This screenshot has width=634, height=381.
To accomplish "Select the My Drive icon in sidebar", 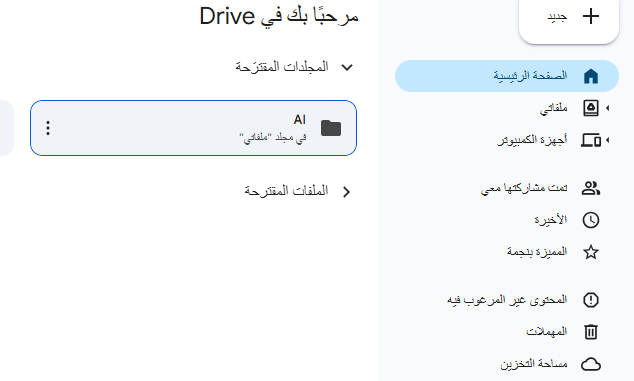I will click(x=591, y=108).
